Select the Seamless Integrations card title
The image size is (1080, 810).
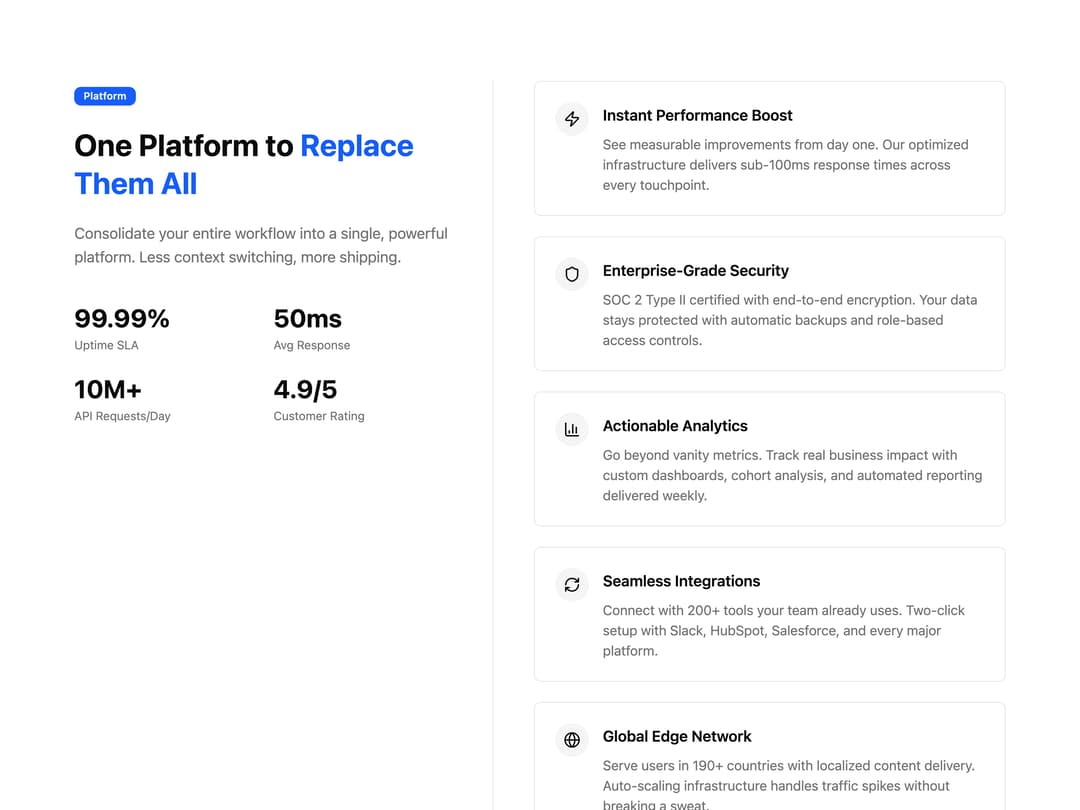pos(681,581)
